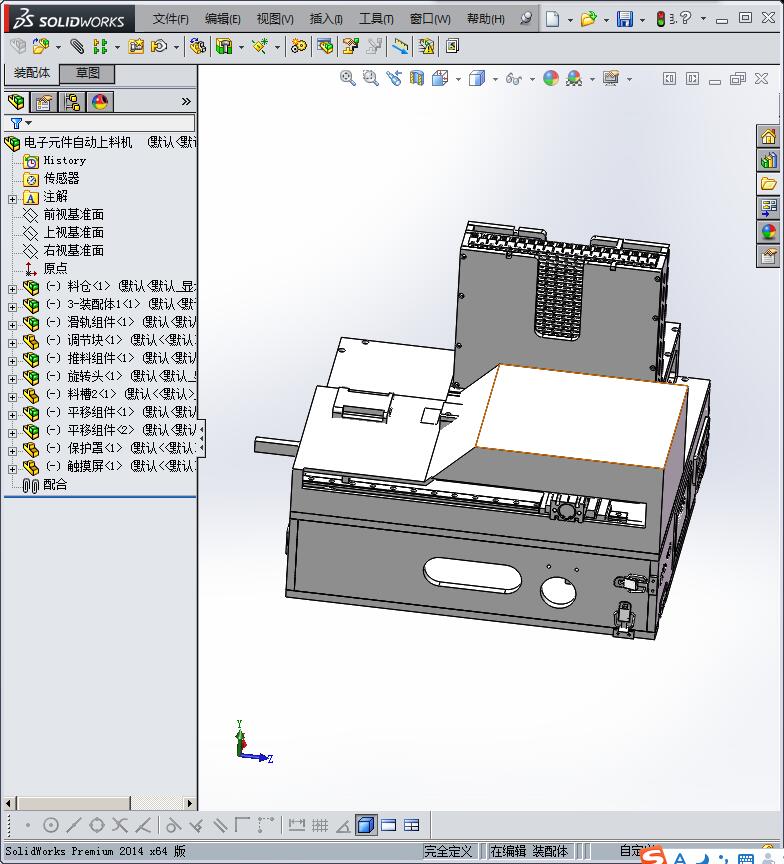Open the 文件(F) menu
784x864 pixels.
click(170, 19)
